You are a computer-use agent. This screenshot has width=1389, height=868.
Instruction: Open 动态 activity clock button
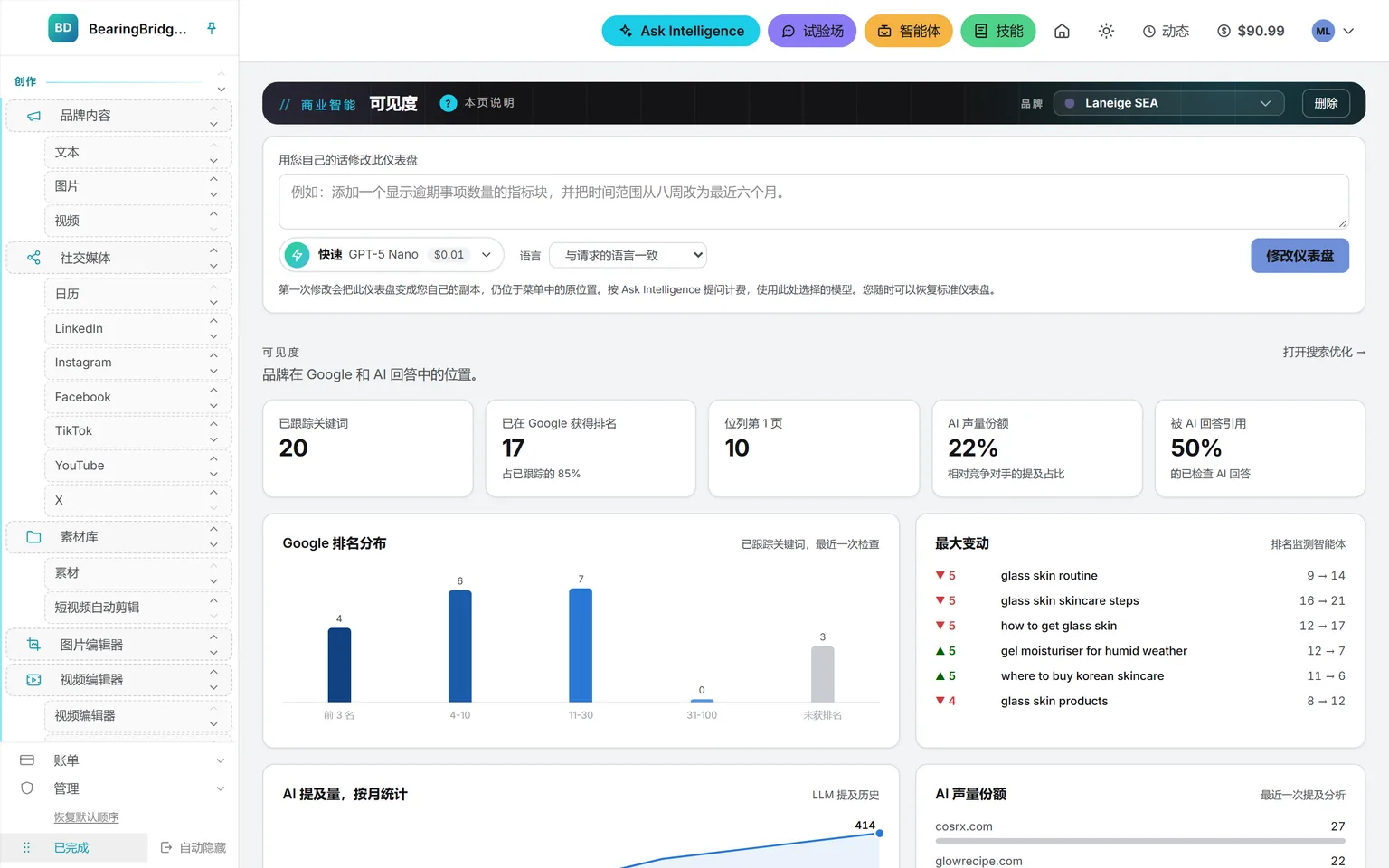[1166, 31]
